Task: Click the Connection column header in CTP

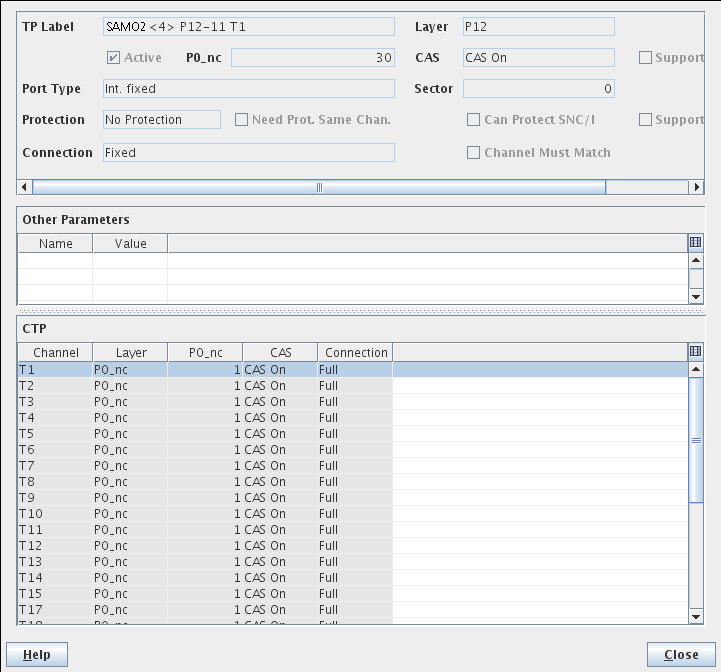Action: 355,353
